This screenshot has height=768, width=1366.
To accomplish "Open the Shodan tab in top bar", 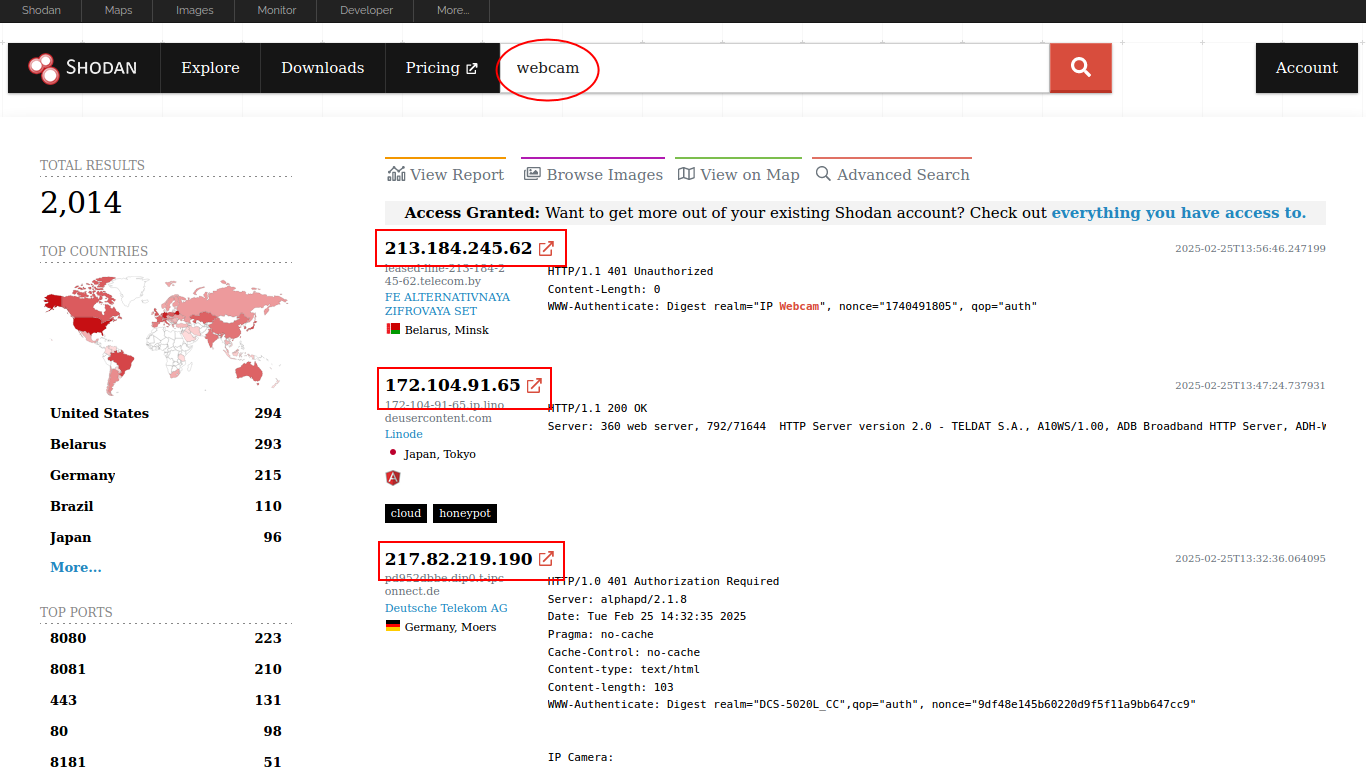I will click(41, 10).
